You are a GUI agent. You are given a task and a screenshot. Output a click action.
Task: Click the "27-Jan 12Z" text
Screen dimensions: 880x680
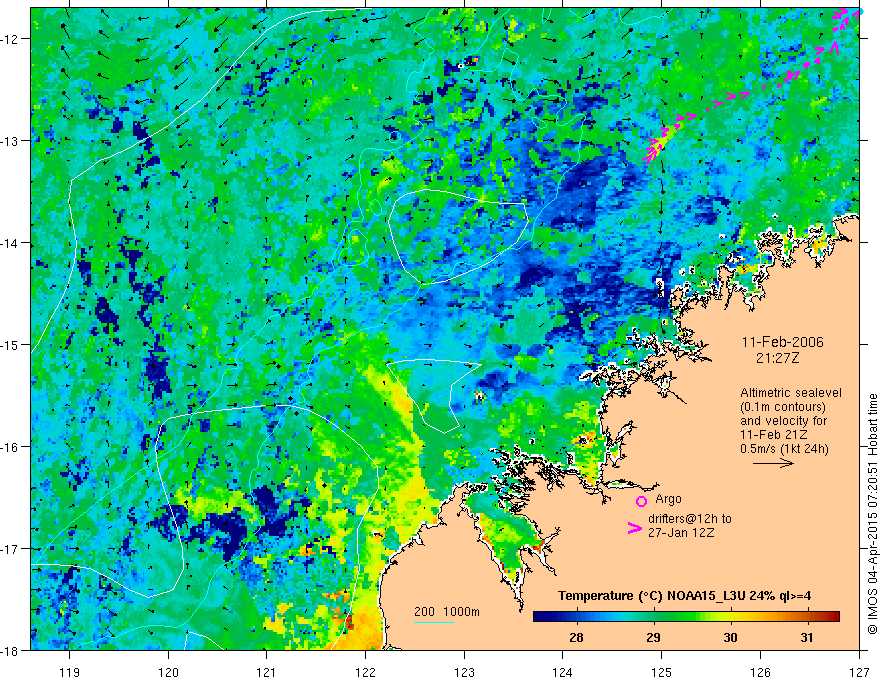pyautogui.click(x=681, y=533)
